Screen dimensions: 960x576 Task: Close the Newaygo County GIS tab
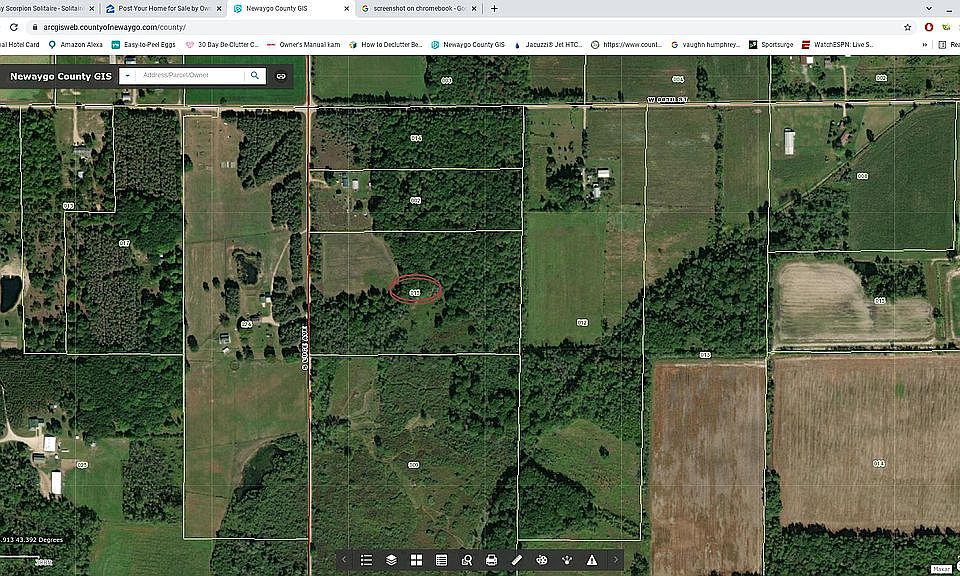click(347, 9)
